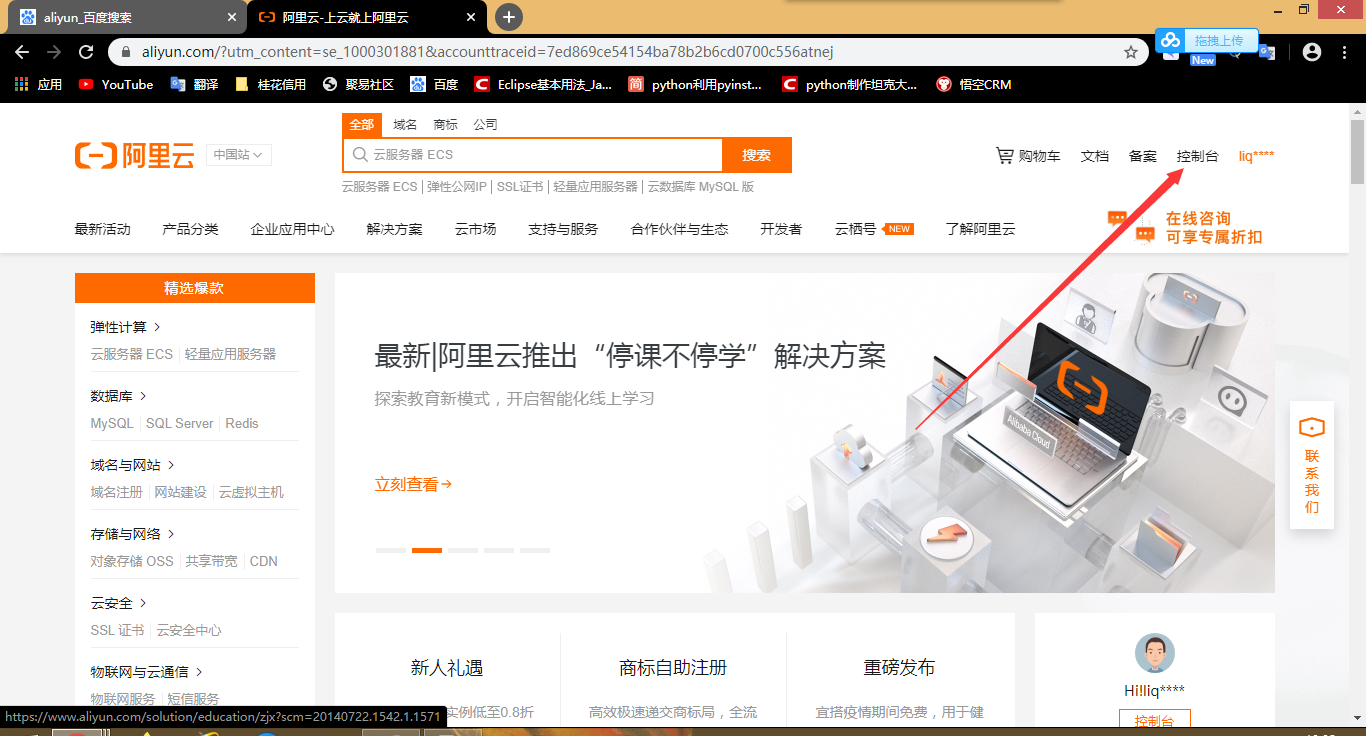The image size is (1366, 736).
Task: Open the python利用pyinst bookmark
Action: 695,85
